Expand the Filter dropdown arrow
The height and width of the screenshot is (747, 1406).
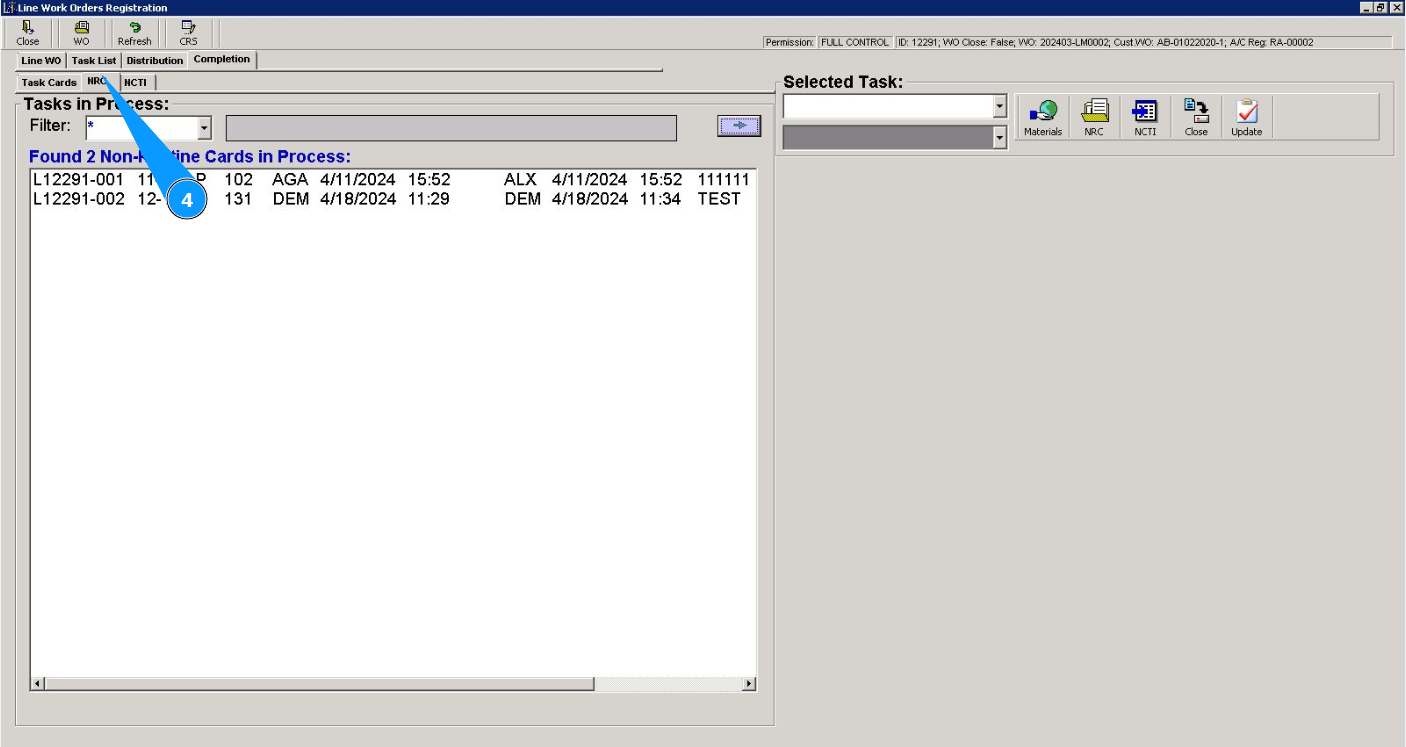(x=205, y=128)
